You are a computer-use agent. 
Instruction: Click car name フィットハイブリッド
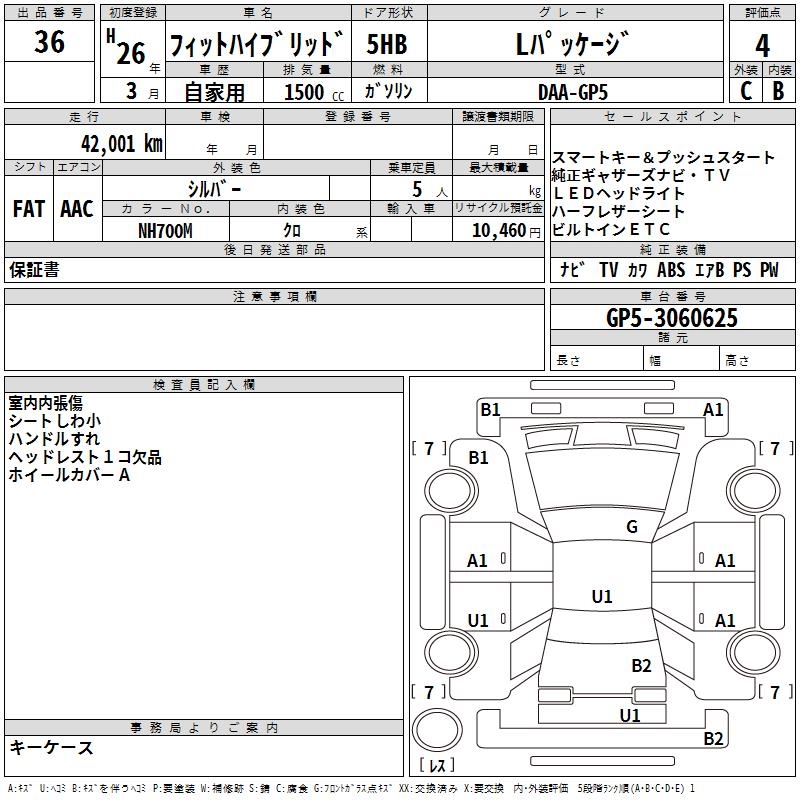257,44
